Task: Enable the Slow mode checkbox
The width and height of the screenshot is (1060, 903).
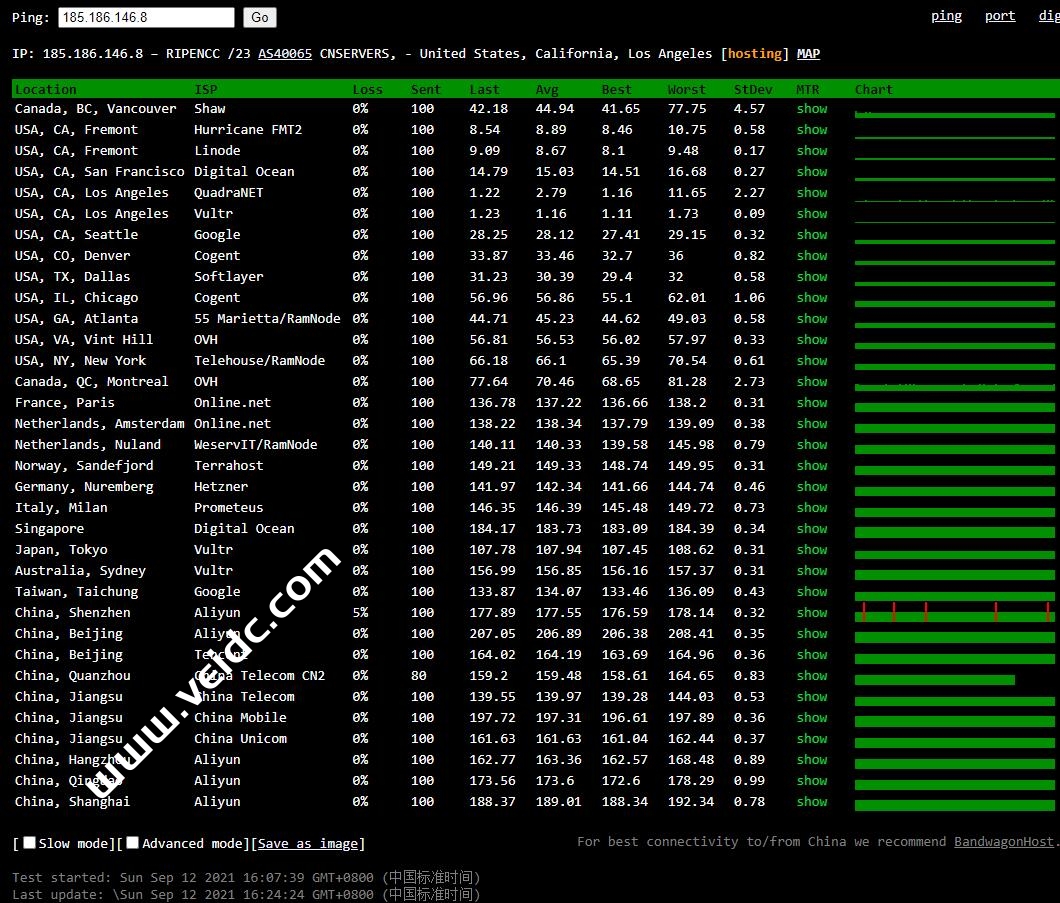Action: coord(30,843)
